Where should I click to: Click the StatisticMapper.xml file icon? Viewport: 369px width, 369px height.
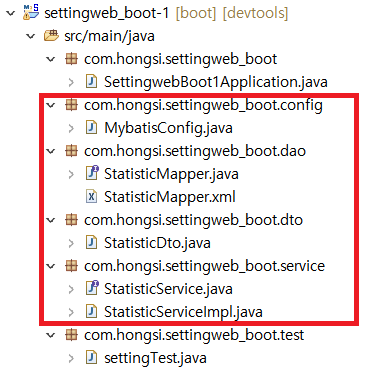[x=91, y=197]
